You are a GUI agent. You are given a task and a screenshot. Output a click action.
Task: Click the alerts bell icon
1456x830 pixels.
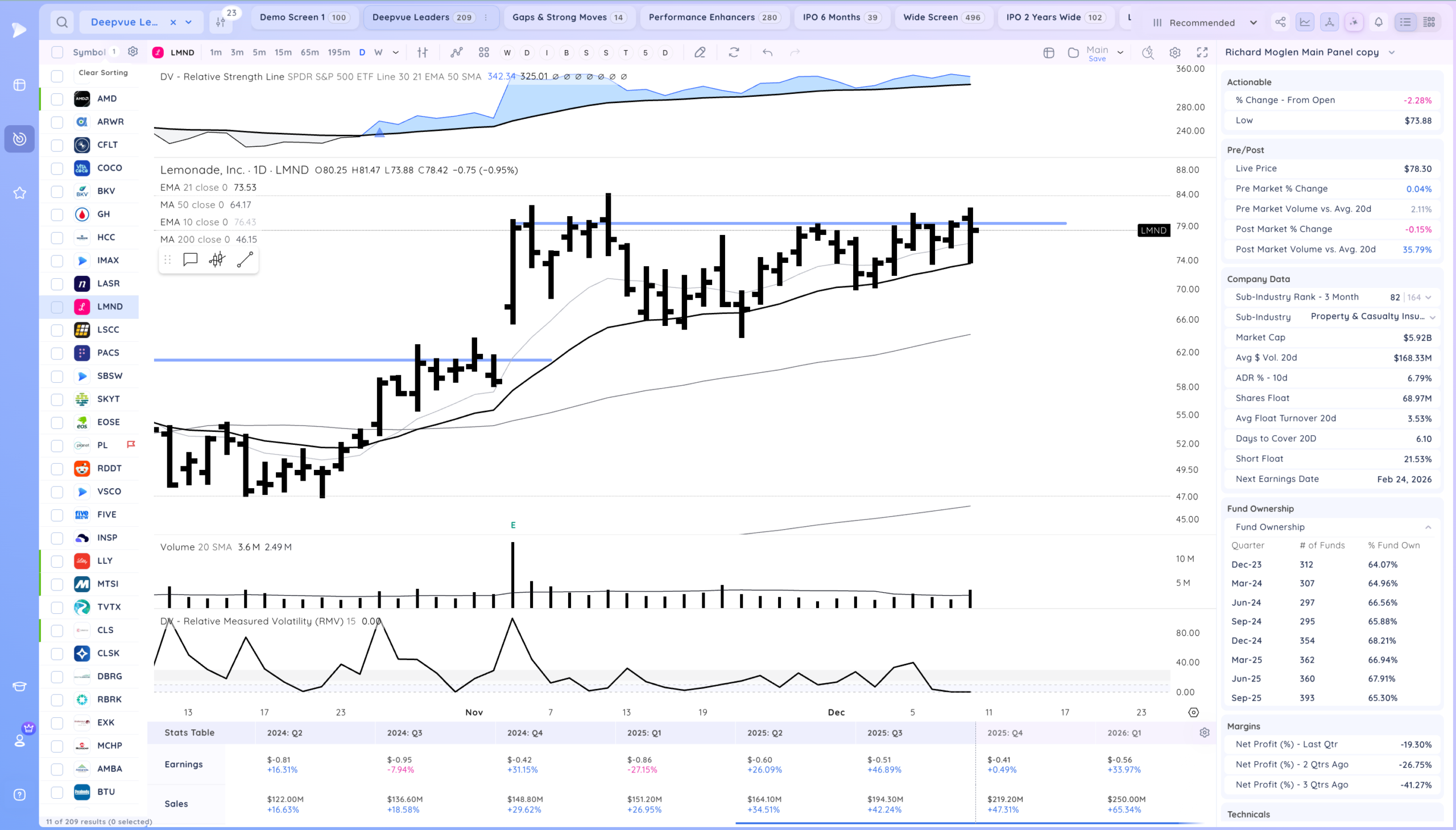[1378, 22]
